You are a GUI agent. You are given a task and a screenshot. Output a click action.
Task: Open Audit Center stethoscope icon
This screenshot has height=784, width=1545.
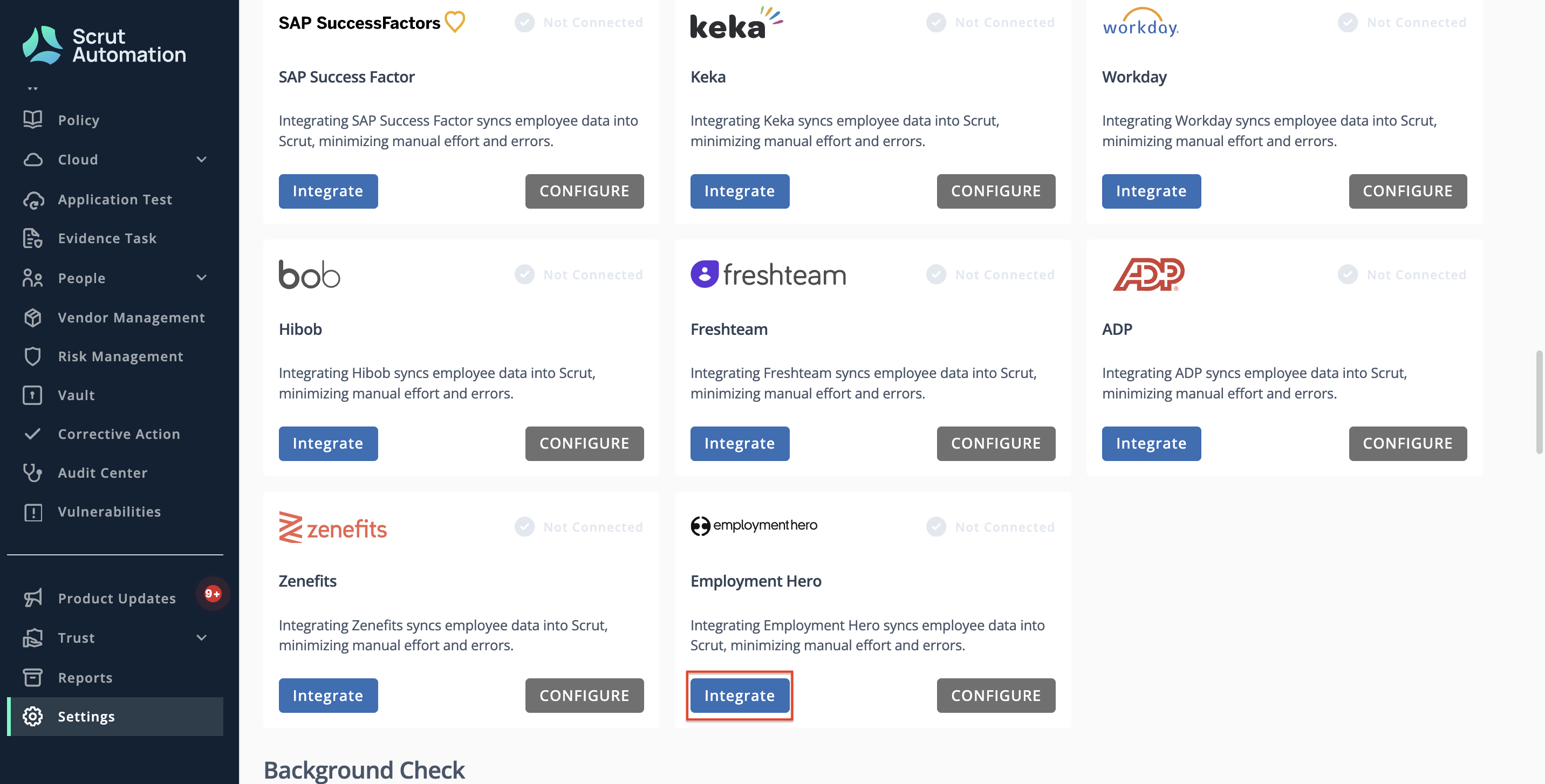tap(33, 472)
